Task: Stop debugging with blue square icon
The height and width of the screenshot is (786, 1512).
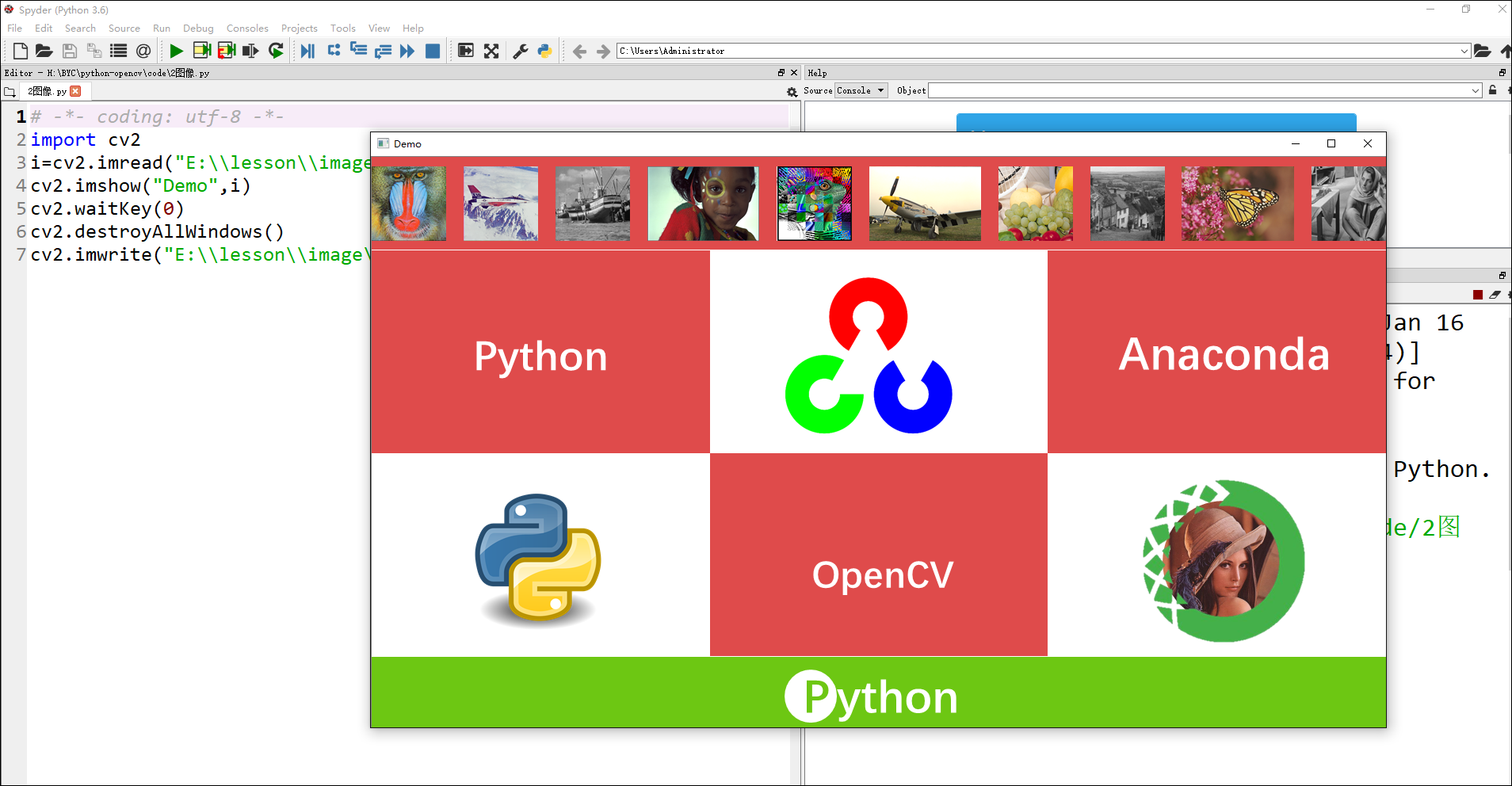Action: (433, 51)
